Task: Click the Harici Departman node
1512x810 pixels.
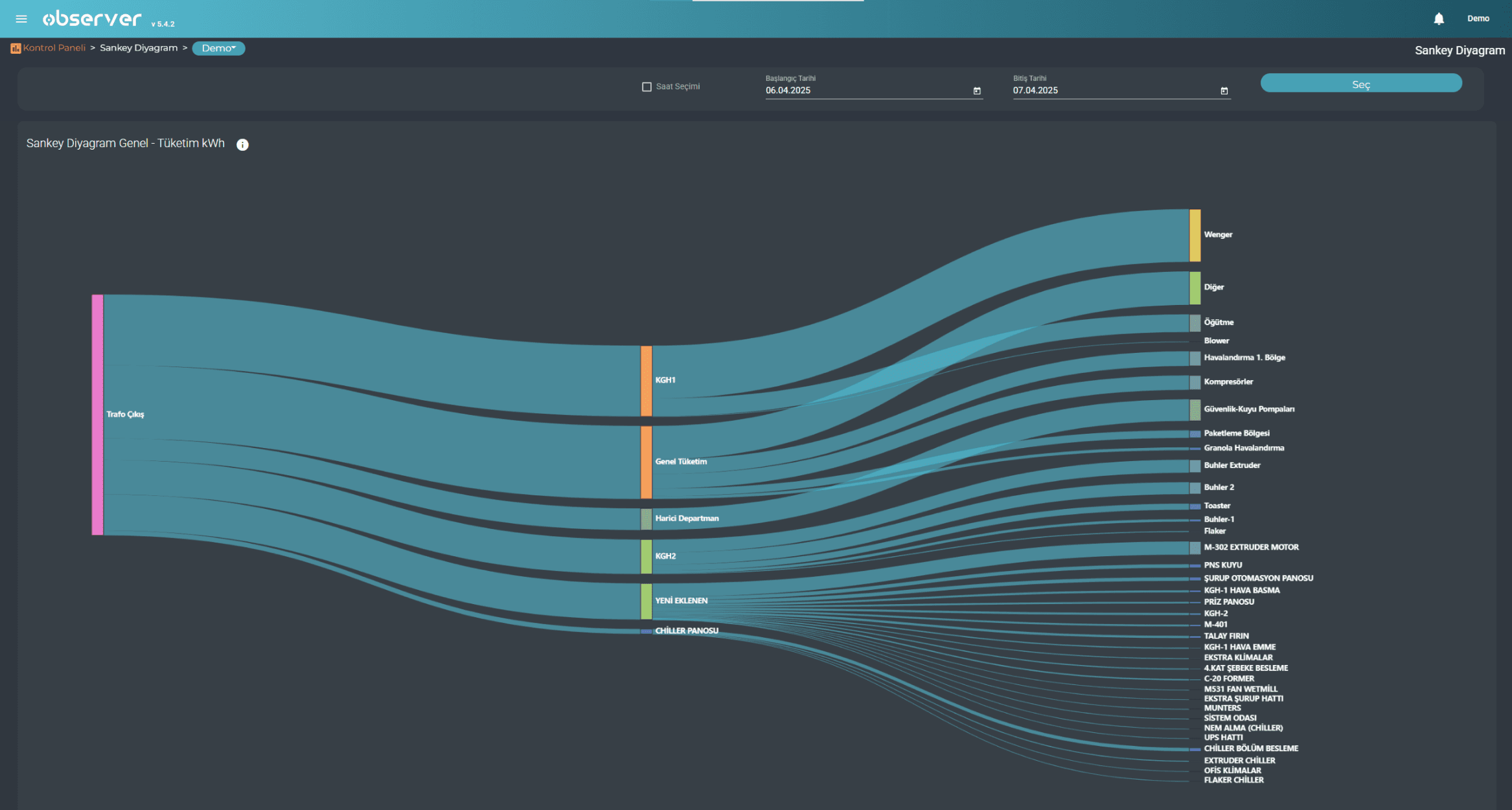Action: coord(647,519)
